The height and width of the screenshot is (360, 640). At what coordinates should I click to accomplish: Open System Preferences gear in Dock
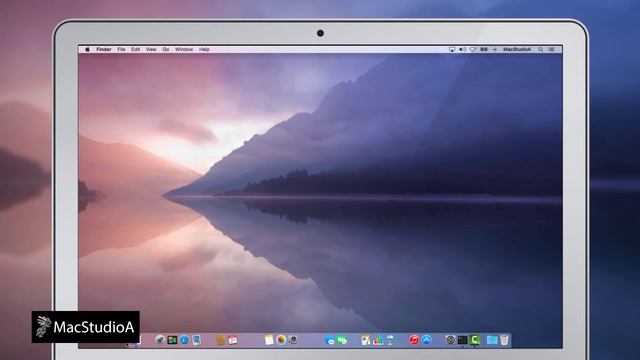click(450, 340)
